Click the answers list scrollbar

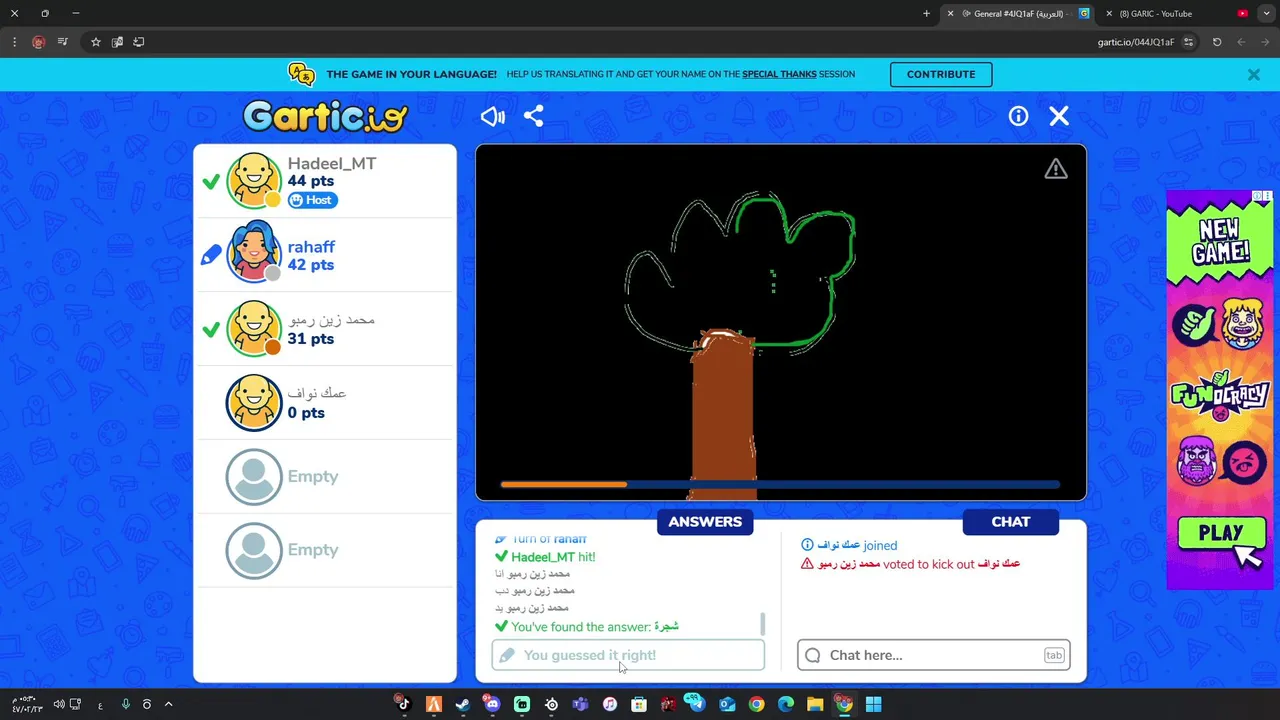(763, 623)
